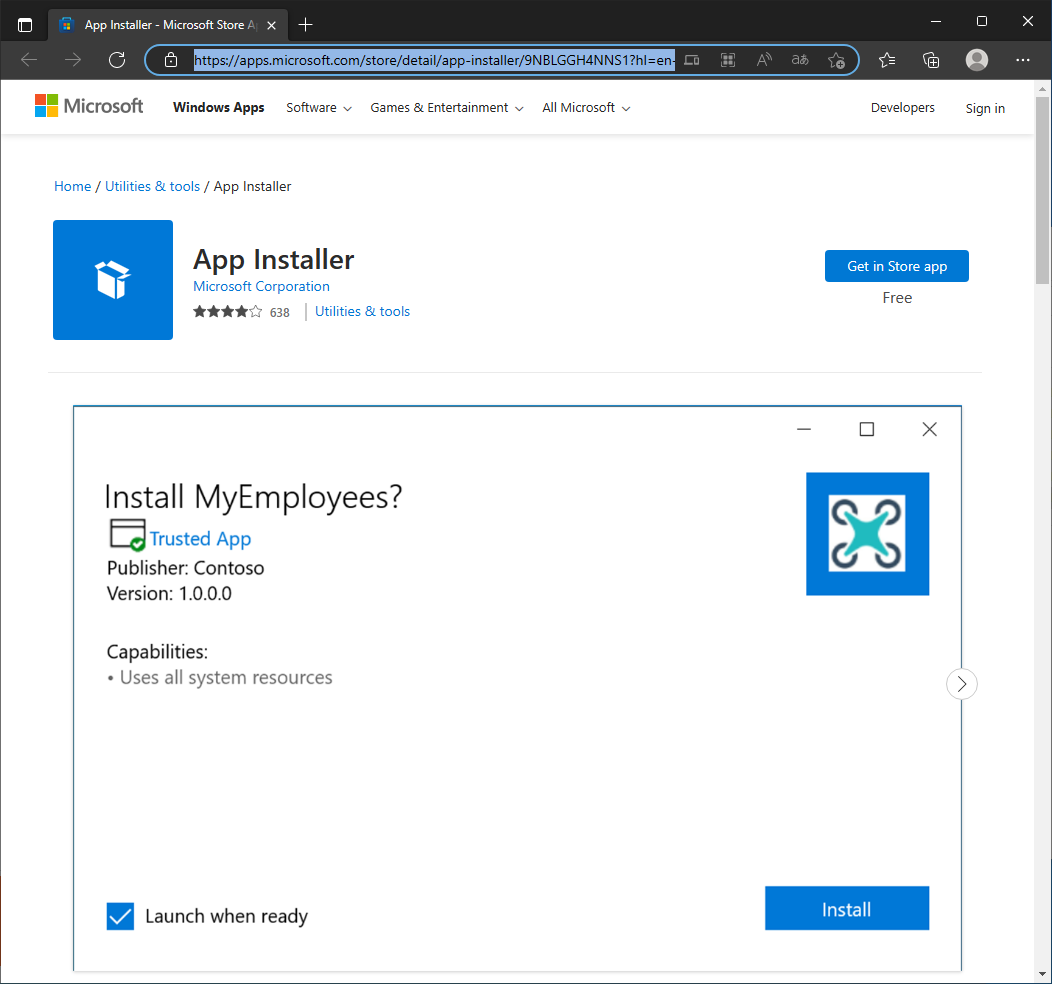Click the 'App Installer' breadcrumb text

pyautogui.click(x=252, y=186)
